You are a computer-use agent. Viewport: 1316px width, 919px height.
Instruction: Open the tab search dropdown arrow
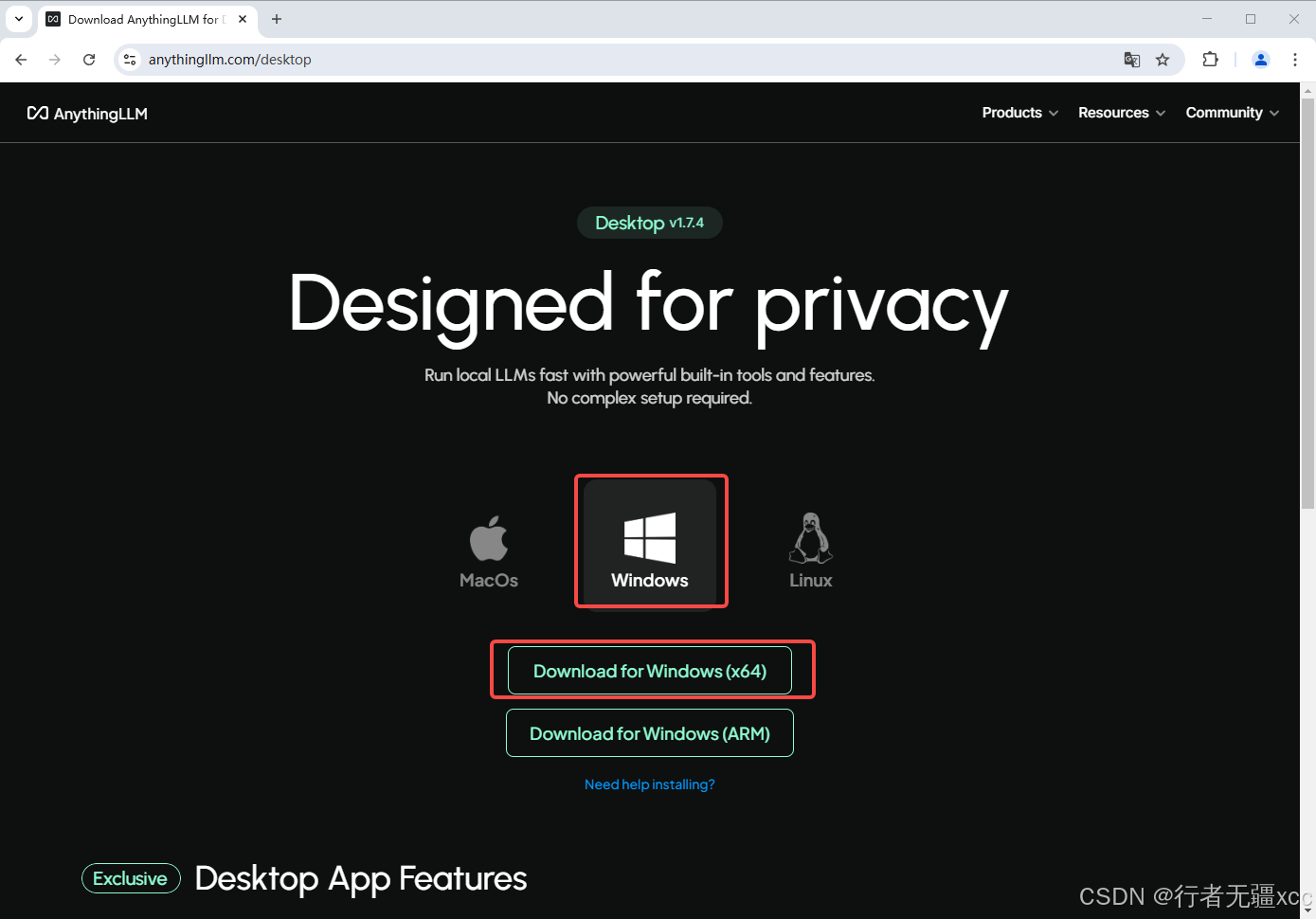[x=19, y=19]
